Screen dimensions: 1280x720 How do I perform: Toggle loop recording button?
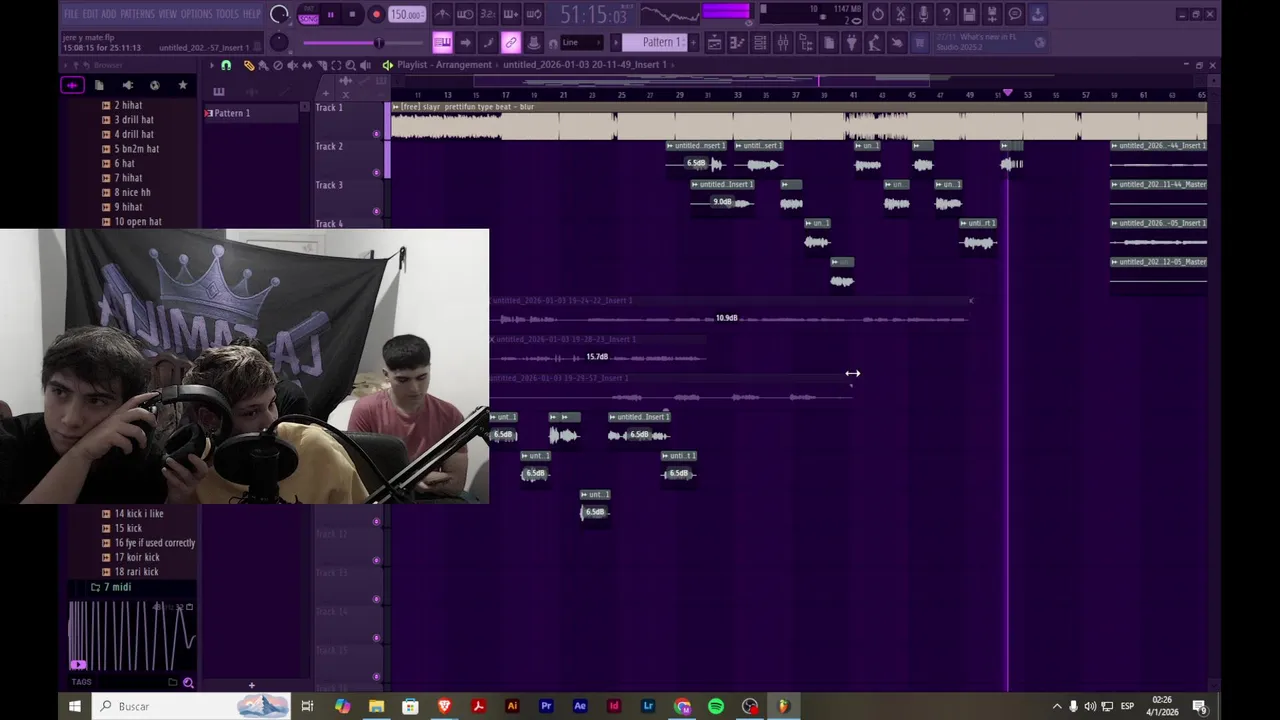pos(534,14)
